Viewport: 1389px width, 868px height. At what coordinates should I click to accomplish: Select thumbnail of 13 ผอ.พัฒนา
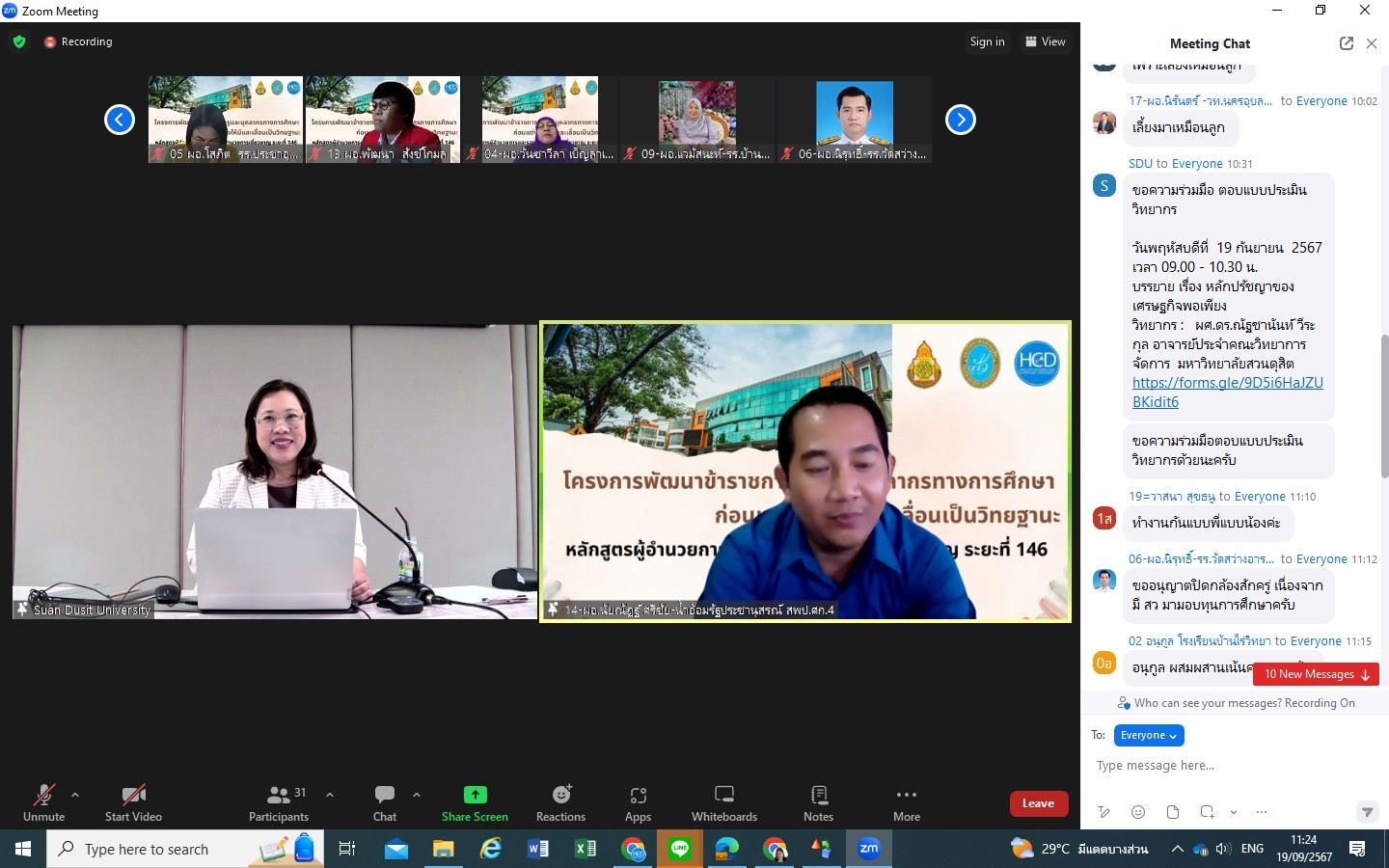tap(383, 120)
